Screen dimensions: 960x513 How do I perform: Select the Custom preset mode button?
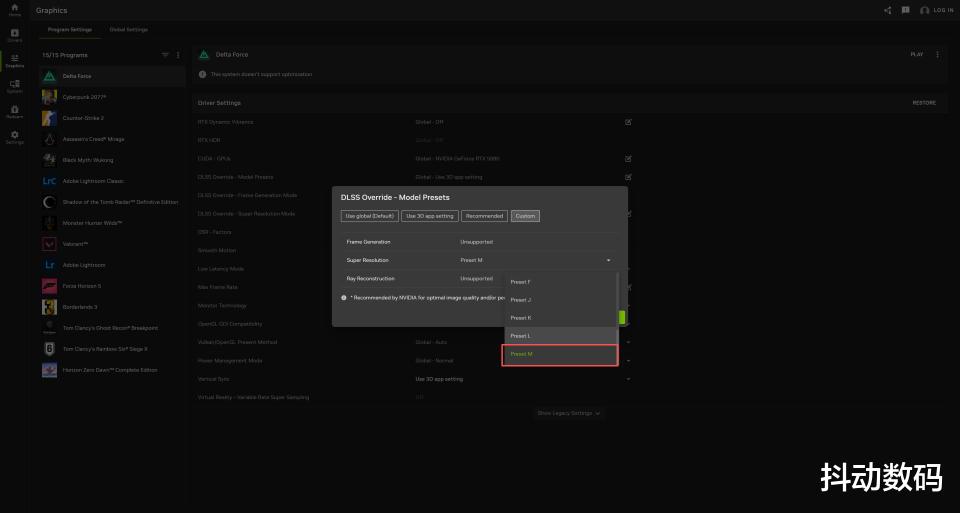point(525,216)
